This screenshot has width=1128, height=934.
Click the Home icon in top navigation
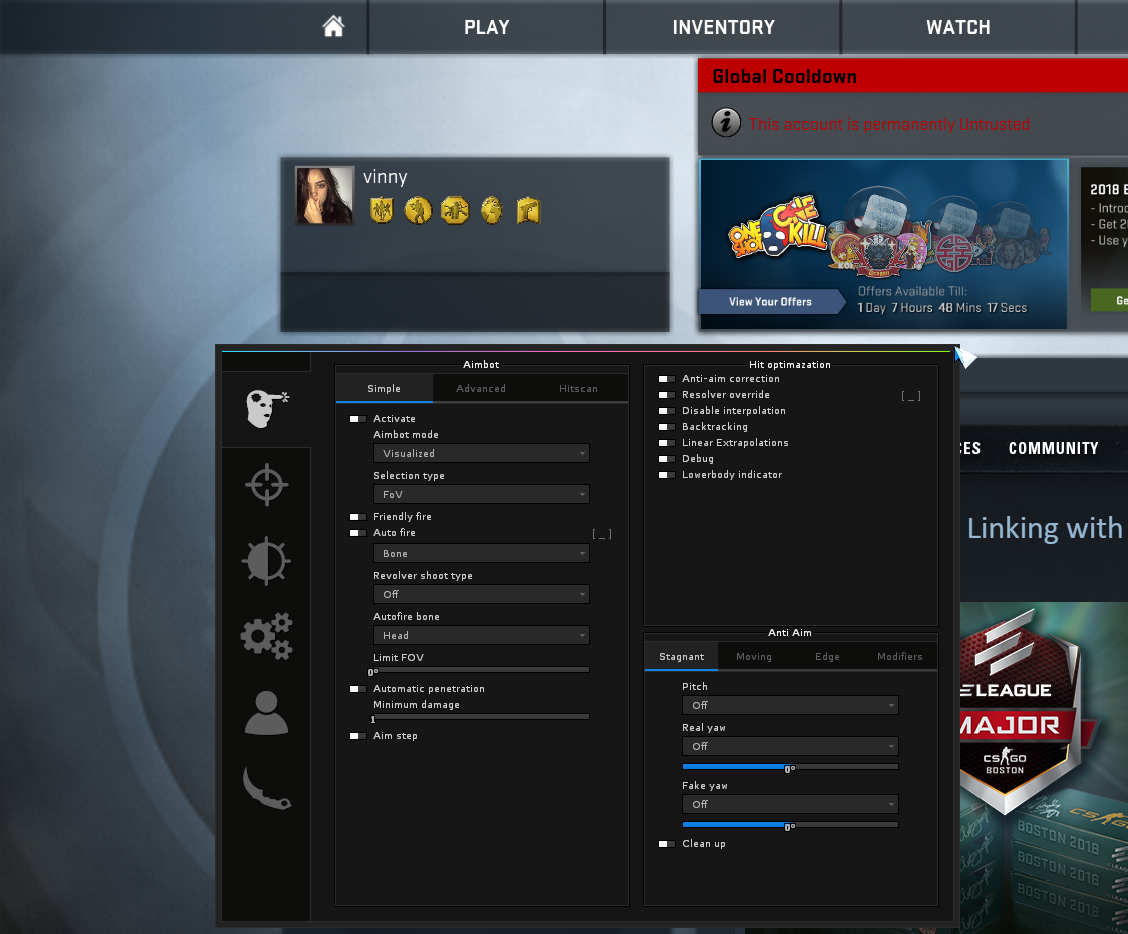tap(333, 27)
